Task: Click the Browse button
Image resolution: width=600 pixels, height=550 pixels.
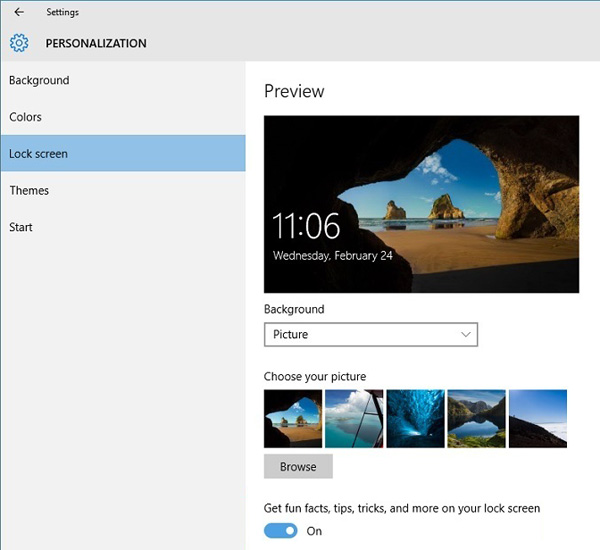Action: 298,467
